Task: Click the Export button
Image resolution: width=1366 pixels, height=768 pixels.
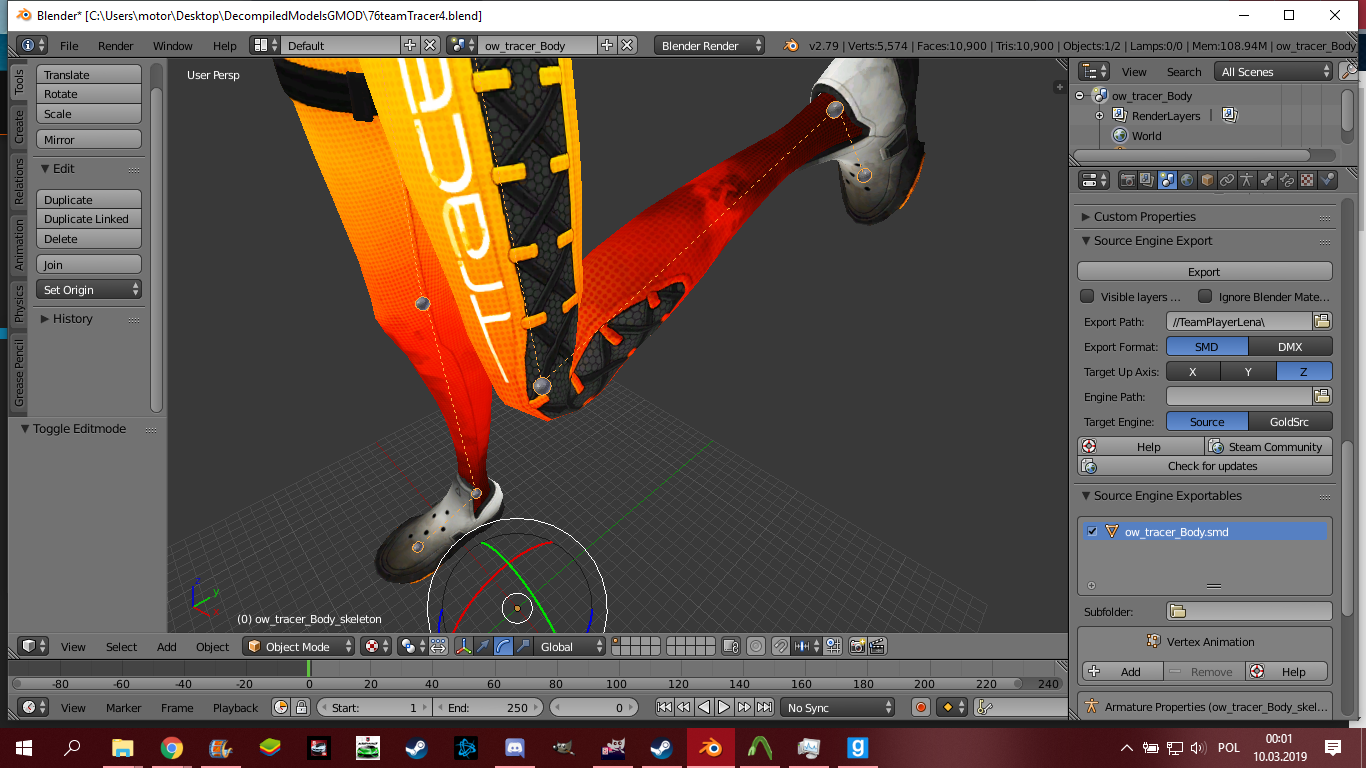Action: coord(1204,271)
